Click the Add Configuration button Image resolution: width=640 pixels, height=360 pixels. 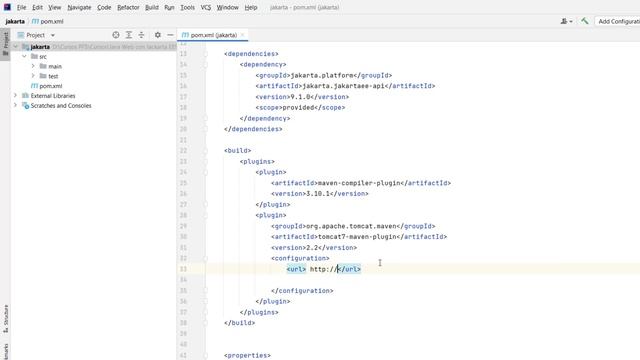(x=618, y=21)
